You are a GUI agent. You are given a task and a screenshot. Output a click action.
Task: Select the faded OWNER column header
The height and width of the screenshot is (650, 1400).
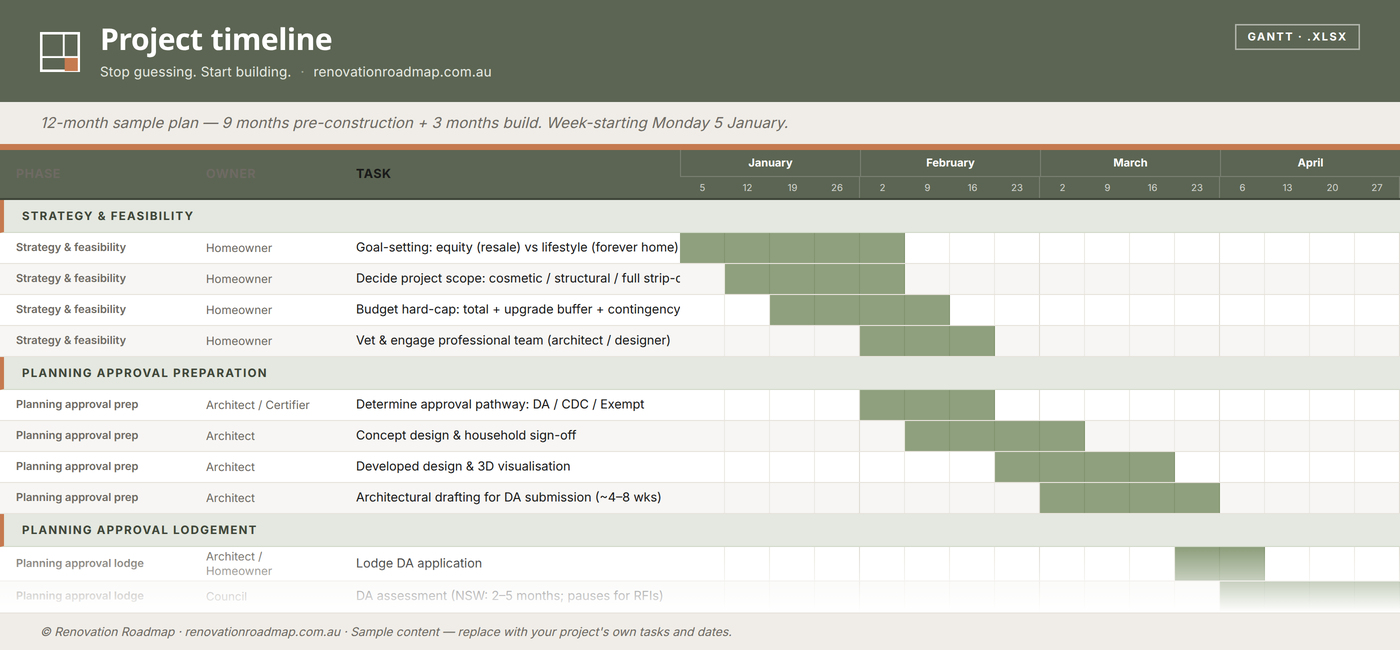coord(231,173)
